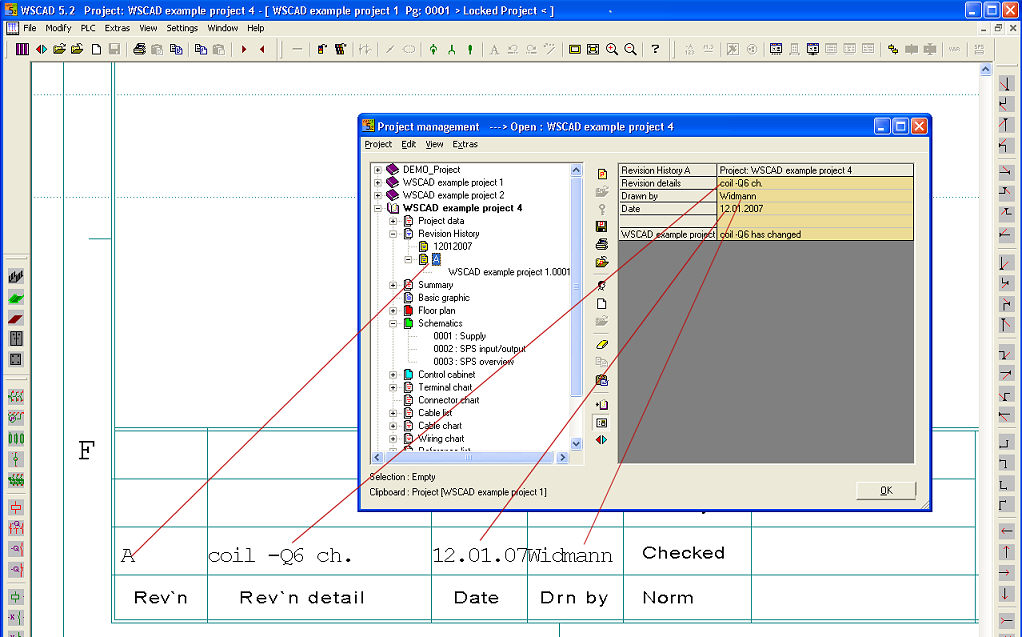Image resolution: width=1022 pixels, height=637 pixels.
Task: Expand the WSCAD example project 2 node
Action: (377, 195)
